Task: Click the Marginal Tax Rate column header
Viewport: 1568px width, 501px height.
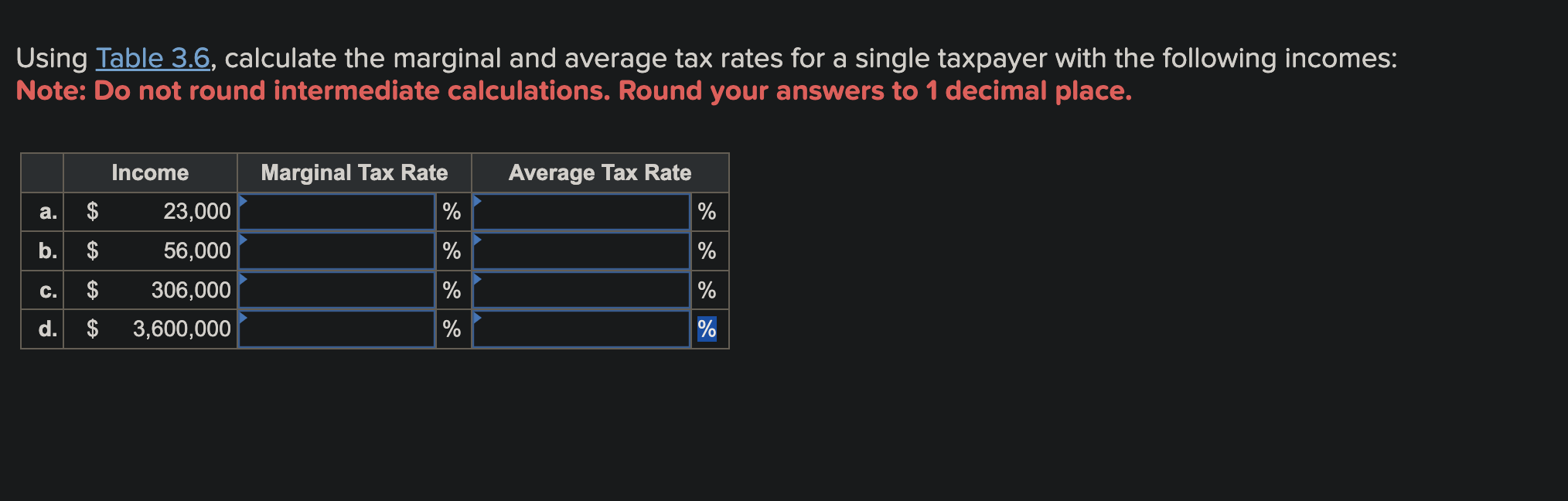Action: tap(354, 172)
